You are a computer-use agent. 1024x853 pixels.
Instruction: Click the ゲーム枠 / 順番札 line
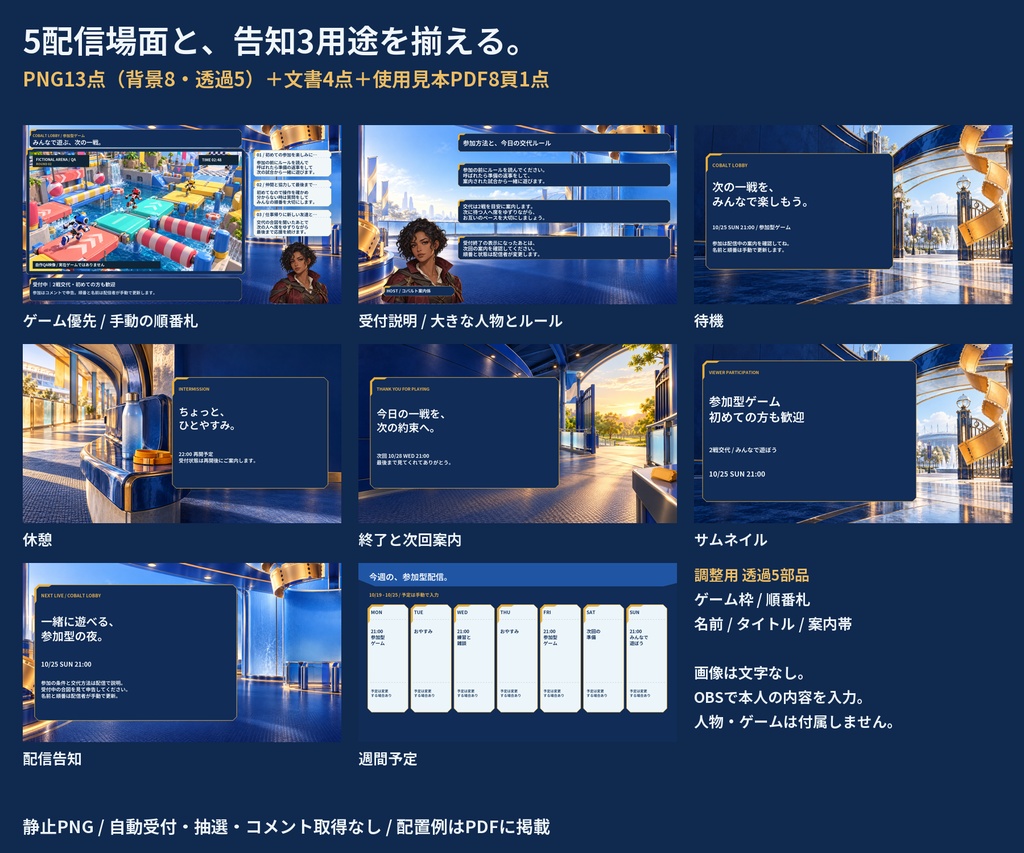(x=752, y=600)
